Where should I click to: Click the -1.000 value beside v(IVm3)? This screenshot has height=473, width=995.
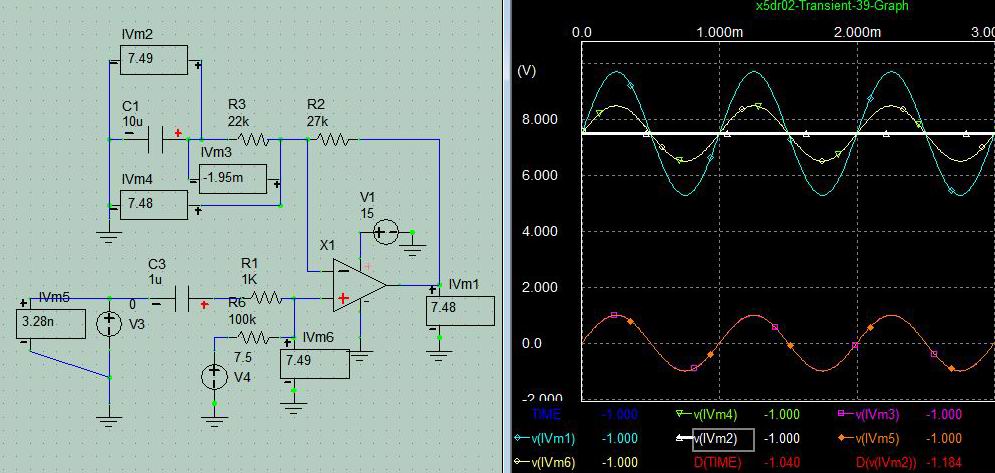(x=944, y=415)
